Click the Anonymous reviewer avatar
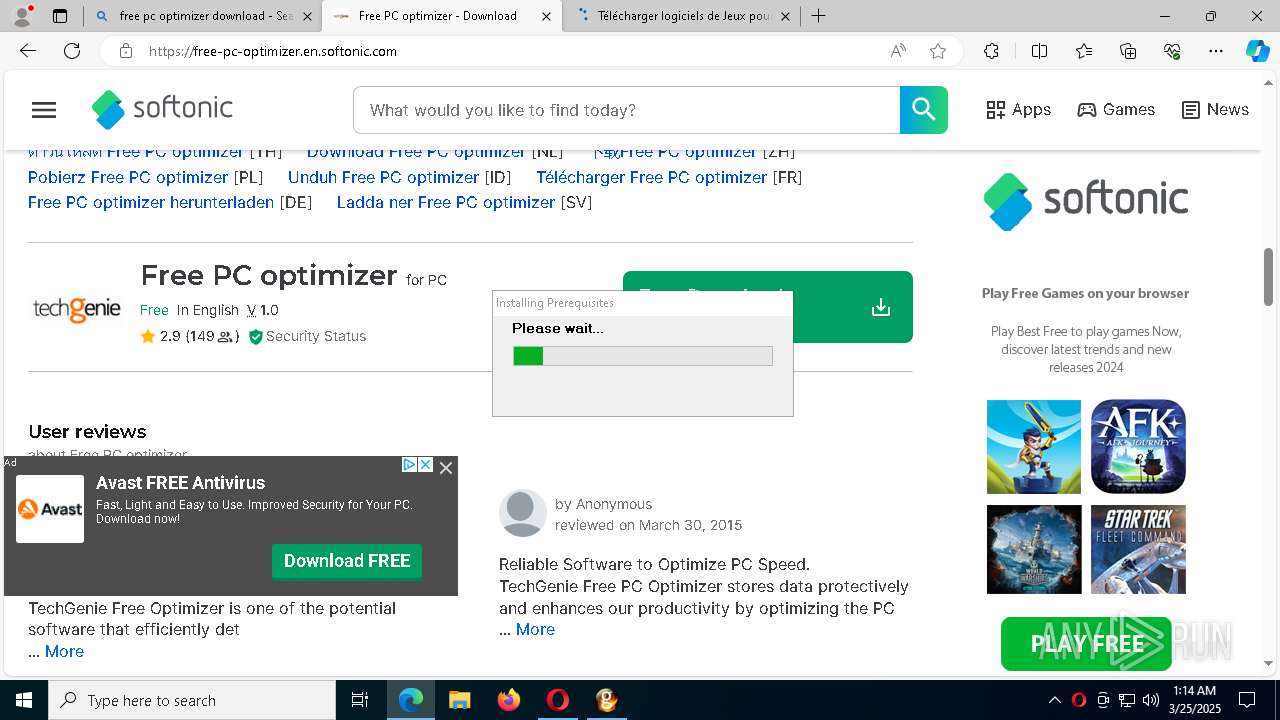Image resolution: width=1280 pixels, height=720 pixels. [522, 513]
